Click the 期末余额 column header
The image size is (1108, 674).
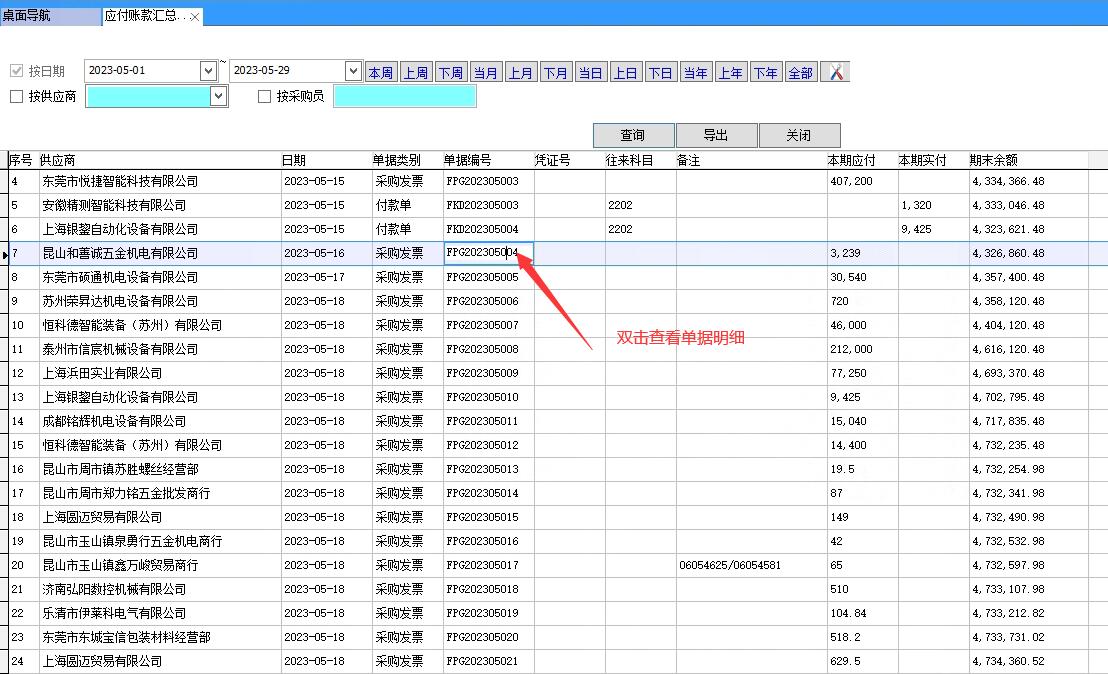click(994, 160)
